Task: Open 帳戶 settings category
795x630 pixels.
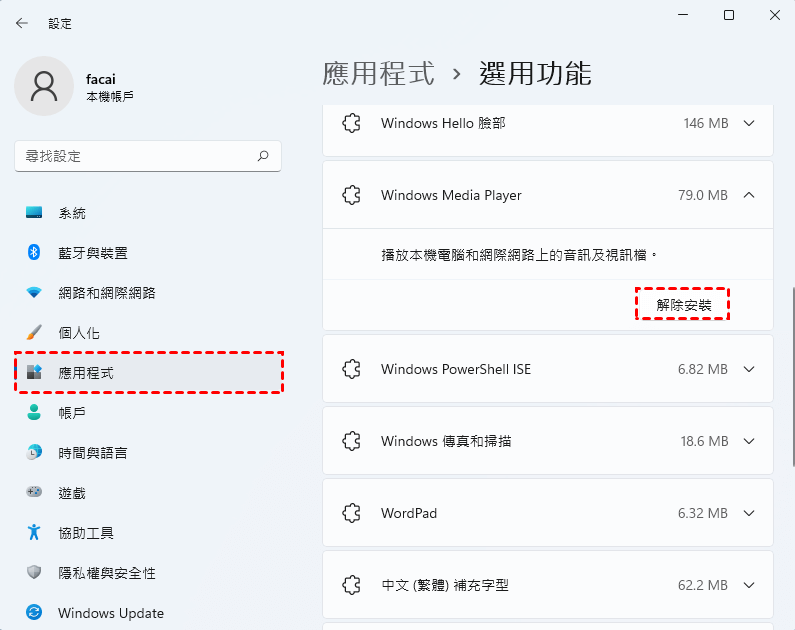Action: click(x=148, y=413)
